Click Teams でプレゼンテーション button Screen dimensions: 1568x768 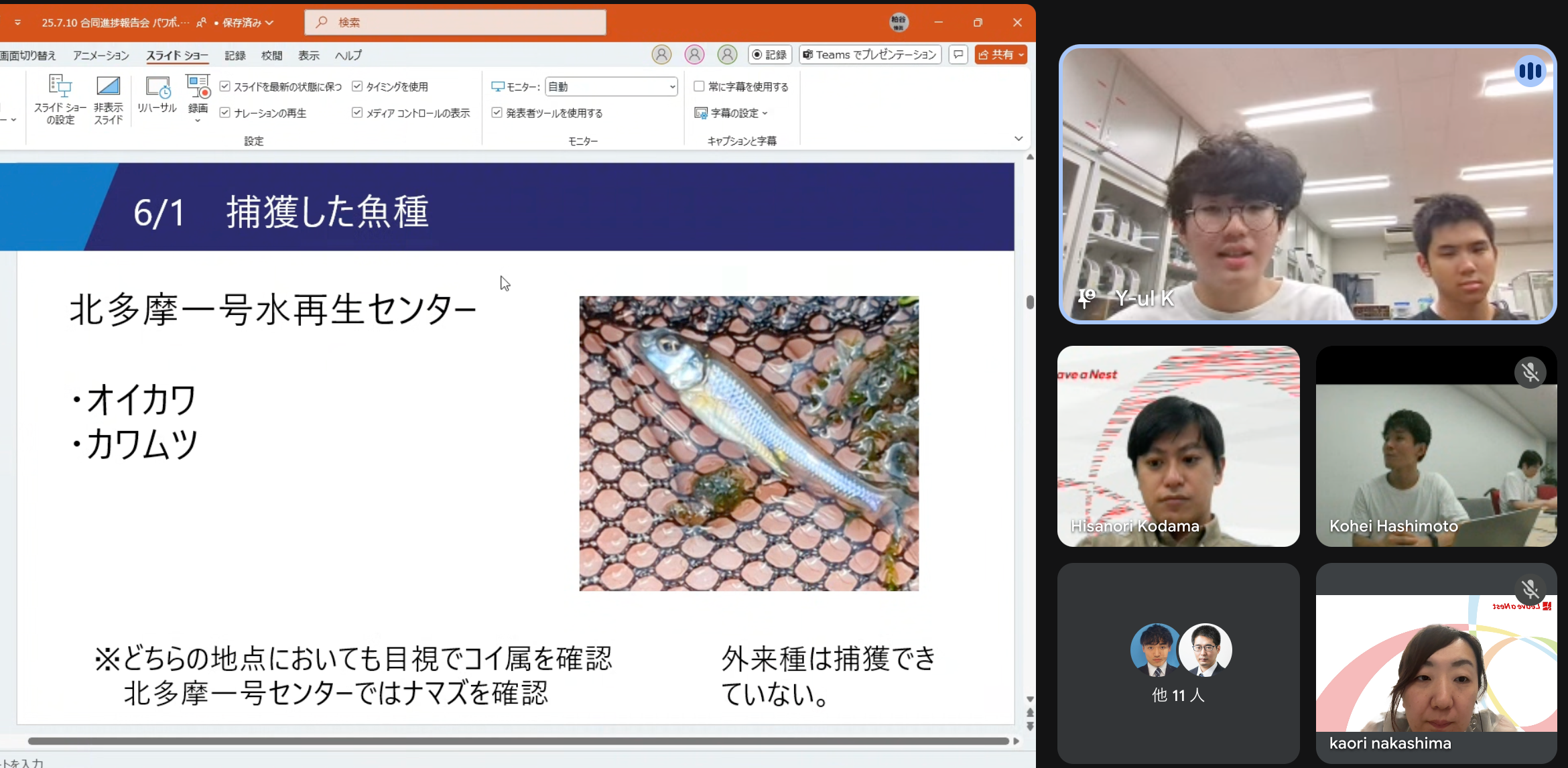point(870,55)
